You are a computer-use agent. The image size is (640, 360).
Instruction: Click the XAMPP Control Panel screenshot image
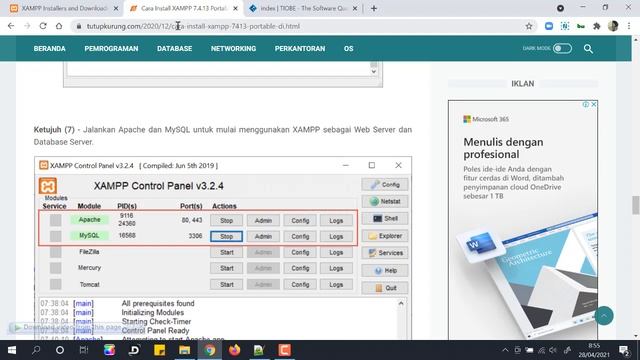coord(223,248)
